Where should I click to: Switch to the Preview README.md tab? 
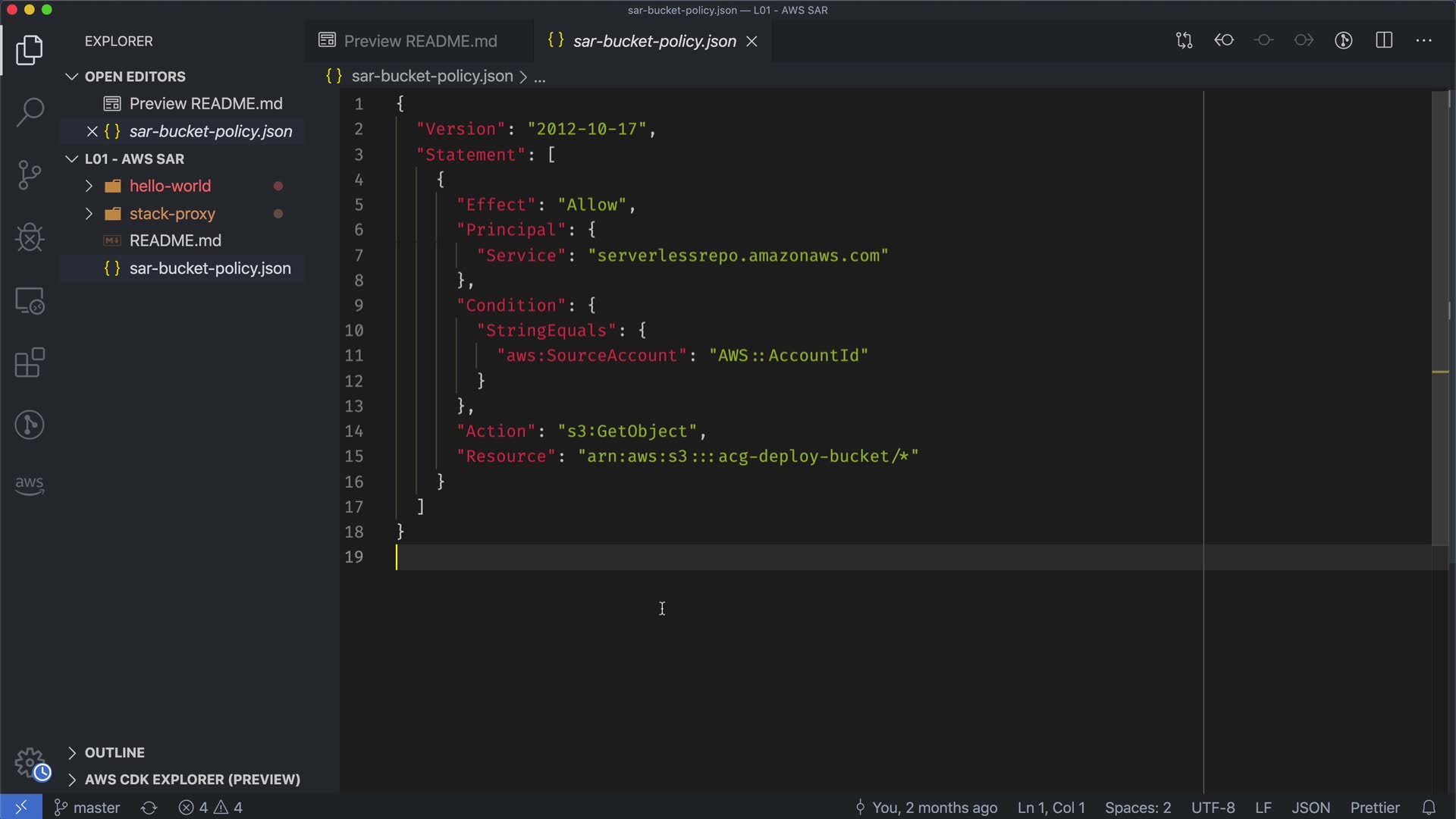(419, 41)
